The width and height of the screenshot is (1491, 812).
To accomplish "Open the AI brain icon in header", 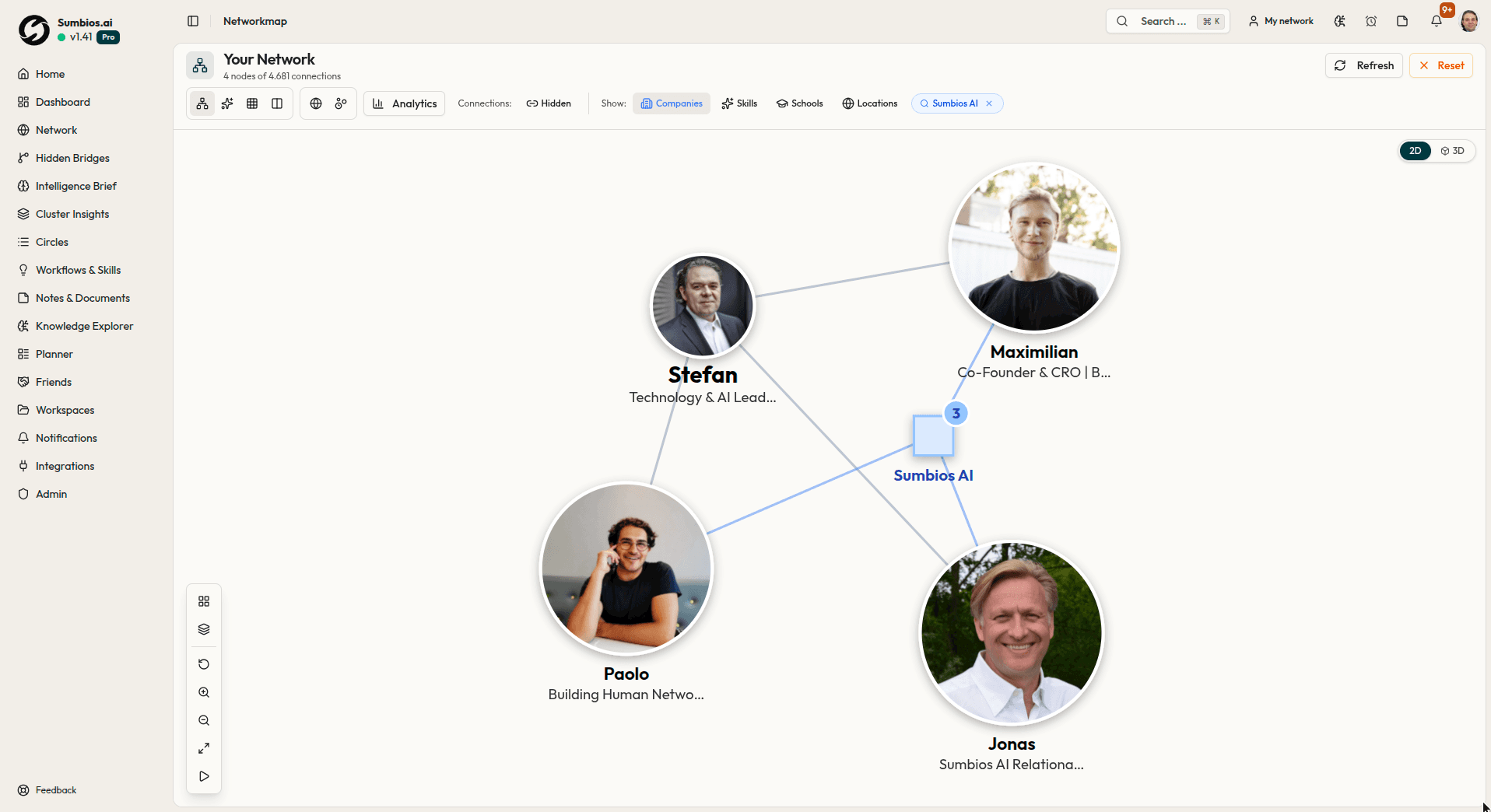I will pos(1339,21).
